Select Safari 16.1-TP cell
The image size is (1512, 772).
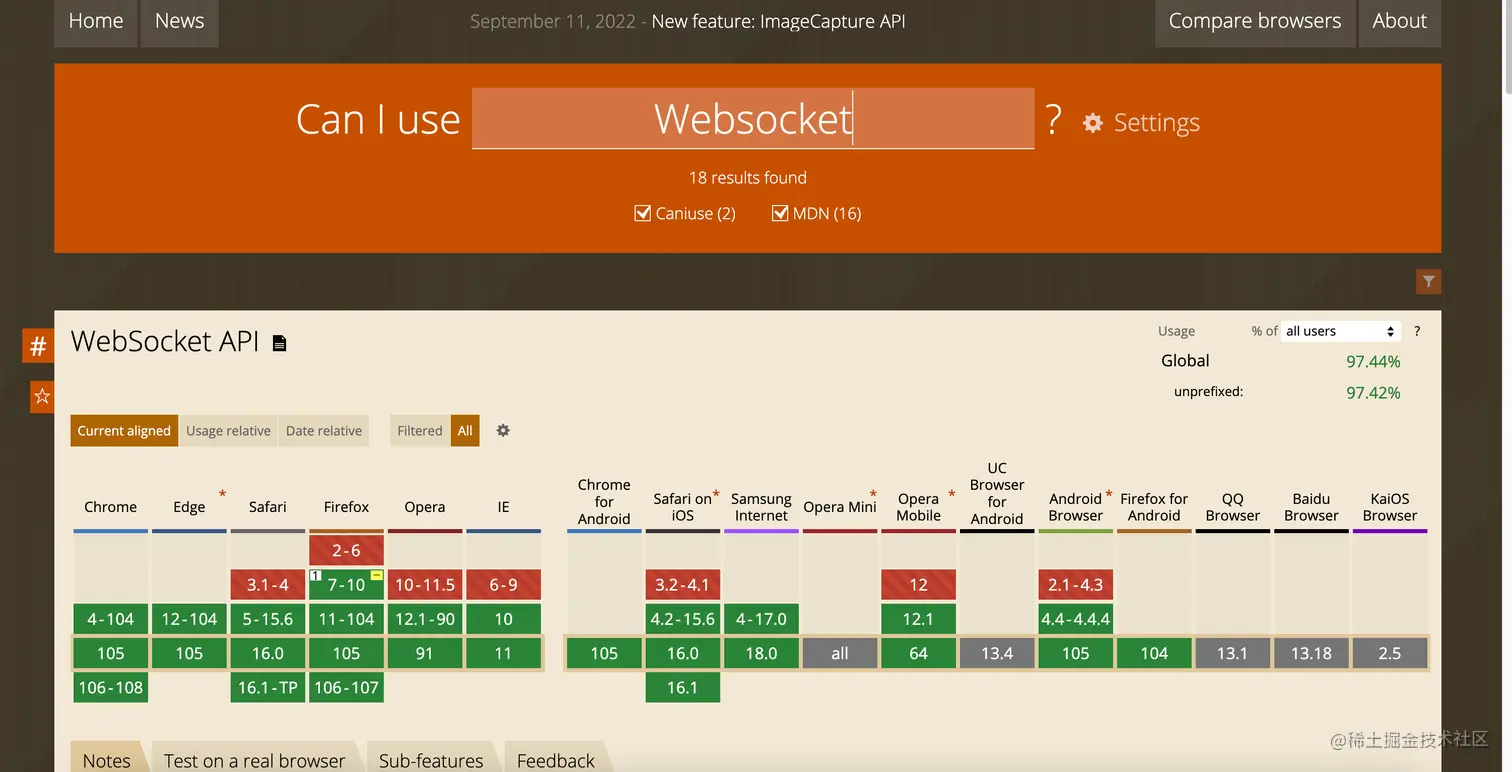pos(268,687)
